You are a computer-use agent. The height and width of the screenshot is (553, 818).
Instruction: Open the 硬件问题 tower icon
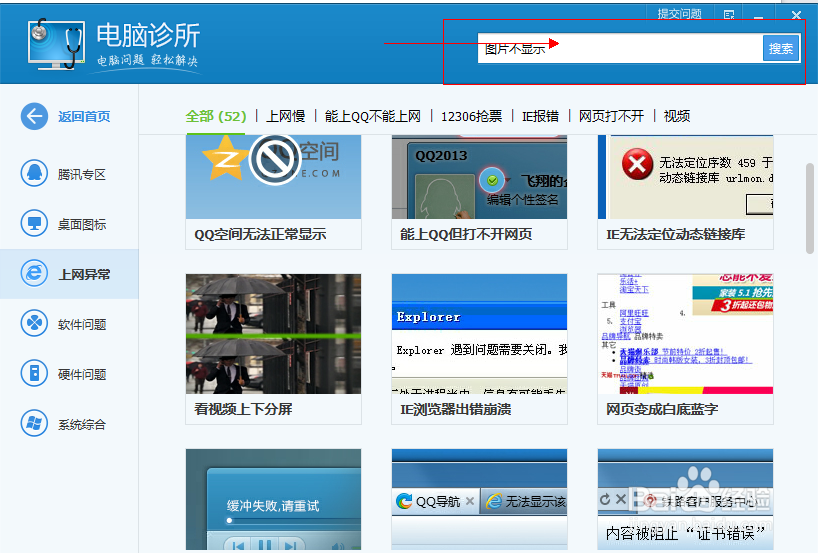(x=34, y=373)
